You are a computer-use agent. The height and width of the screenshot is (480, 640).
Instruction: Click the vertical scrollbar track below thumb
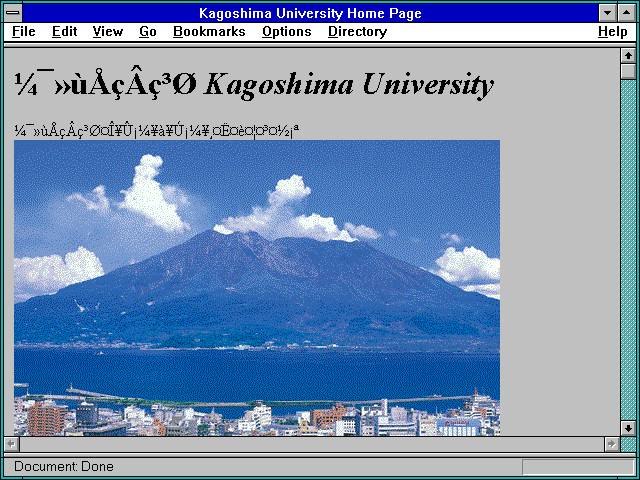coord(628,250)
